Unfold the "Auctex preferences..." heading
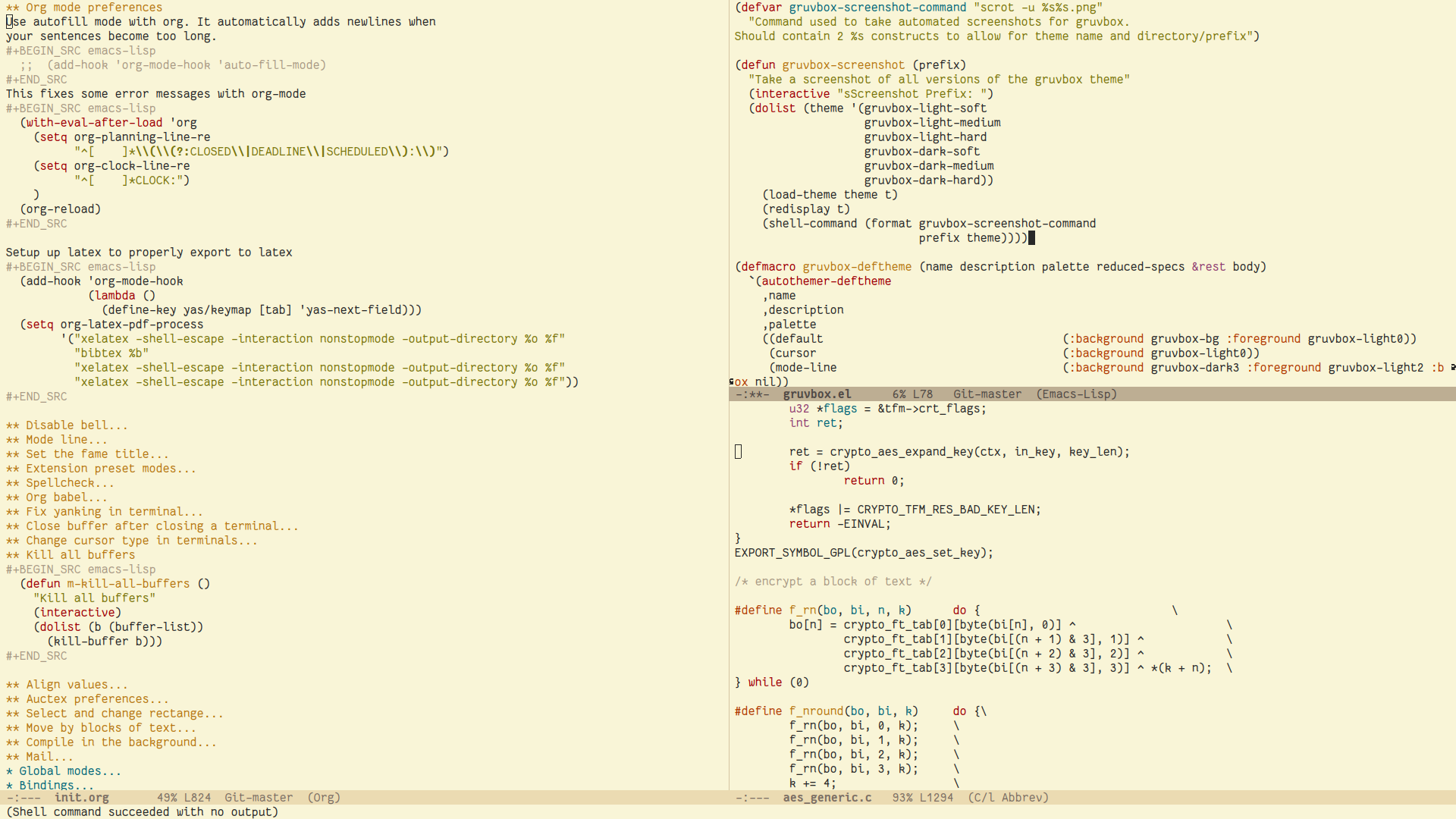1456x819 pixels. (x=97, y=699)
